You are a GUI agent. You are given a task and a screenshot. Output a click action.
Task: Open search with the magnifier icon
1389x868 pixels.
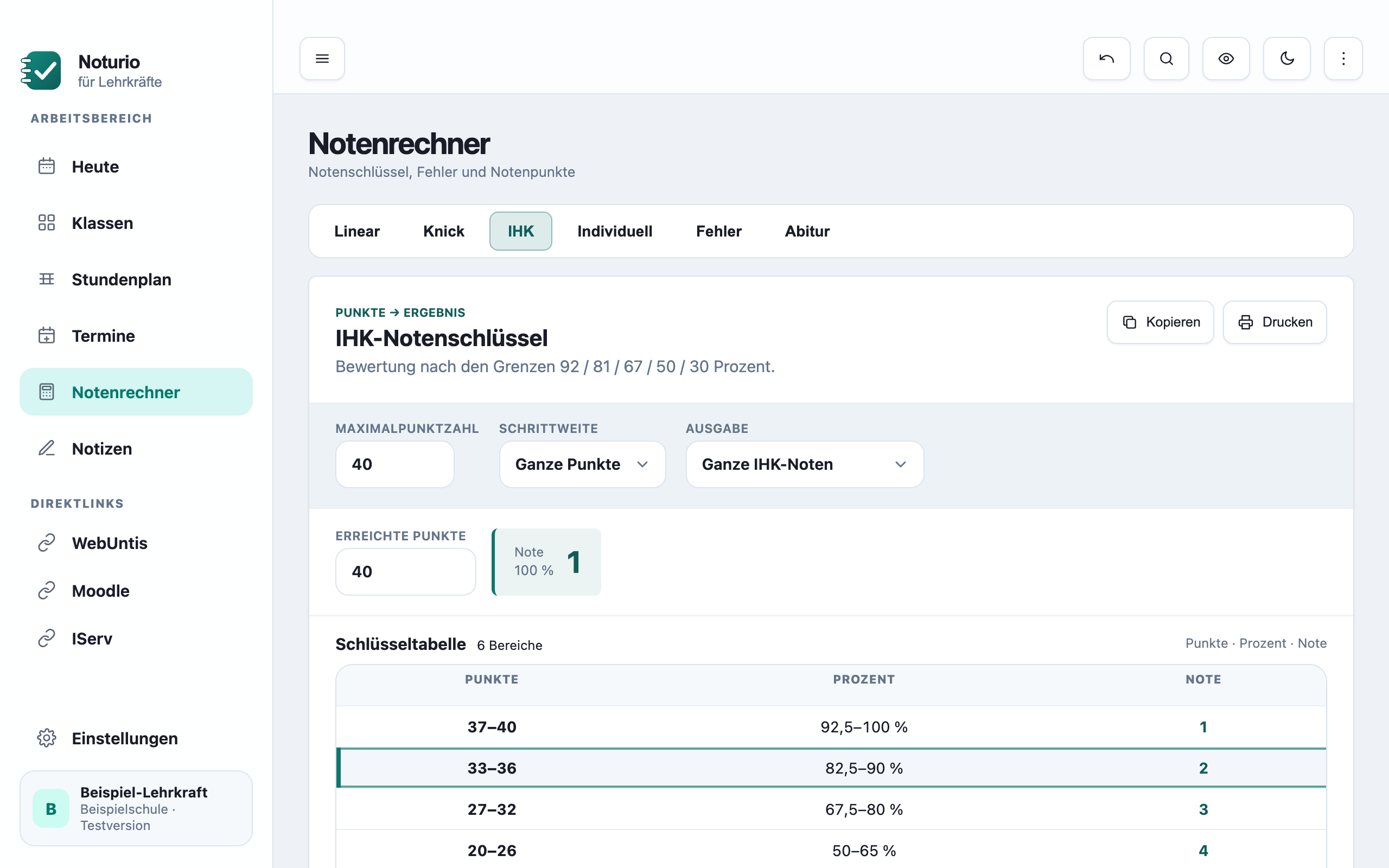(1165, 59)
